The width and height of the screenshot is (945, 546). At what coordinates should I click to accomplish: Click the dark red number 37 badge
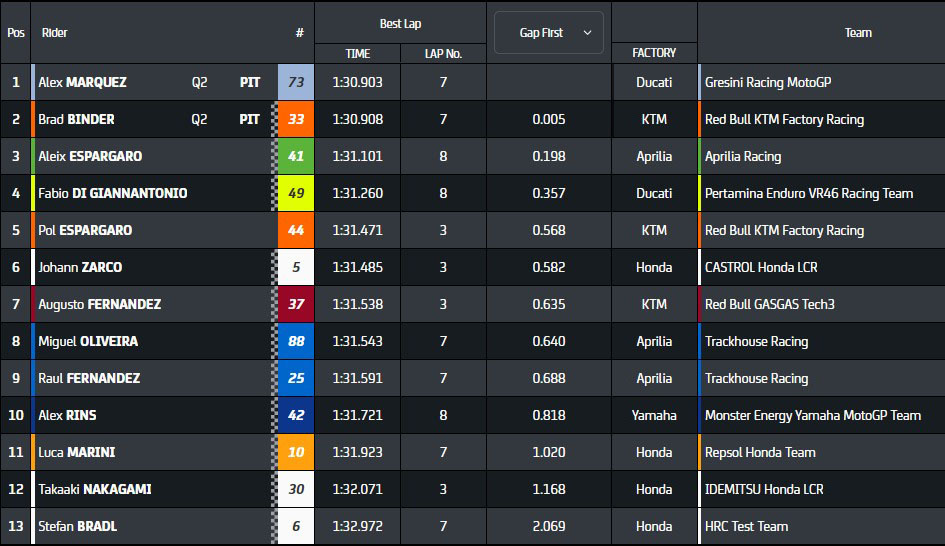tap(295, 304)
